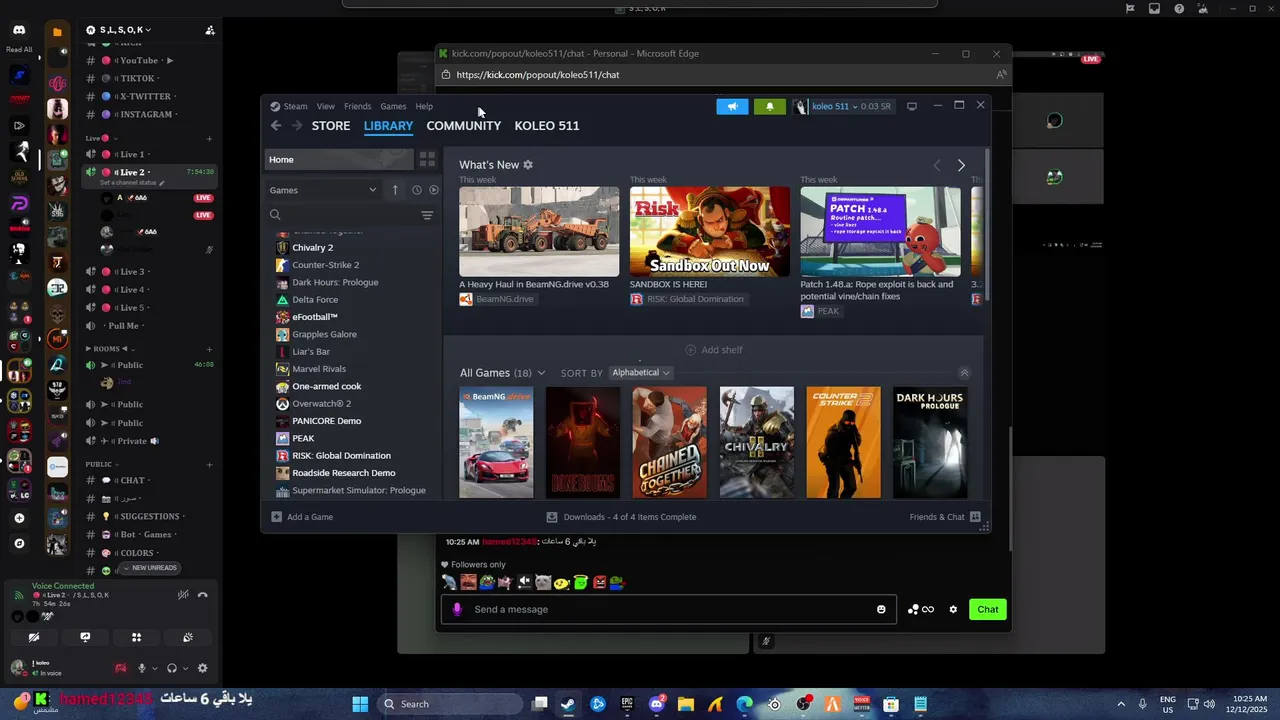Viewport: 1280px width, 720px height.
Task: Open Windows Start menu
Action: click(x=360, y=704)
